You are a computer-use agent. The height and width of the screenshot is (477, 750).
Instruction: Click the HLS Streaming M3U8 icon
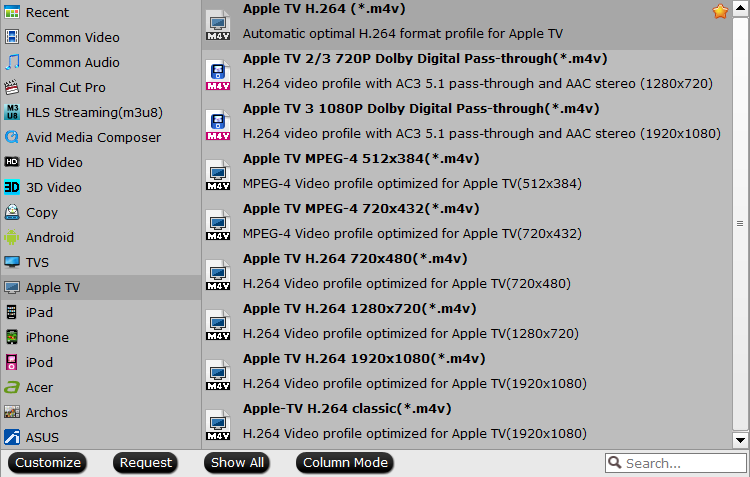(x=12, y=112)
